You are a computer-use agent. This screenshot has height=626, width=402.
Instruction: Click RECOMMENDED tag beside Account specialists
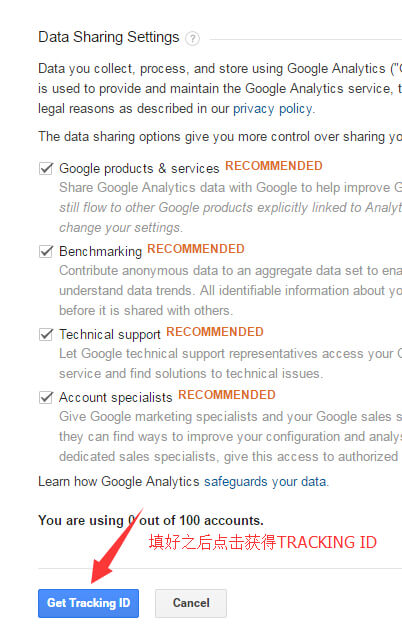point(227,395)
